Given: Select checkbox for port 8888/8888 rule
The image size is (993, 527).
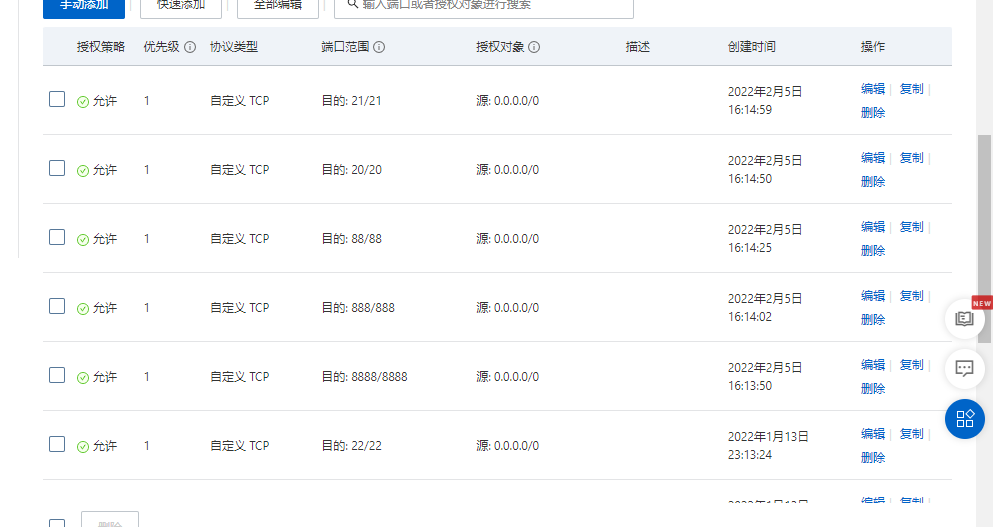Looking at the screenshot, I should click(57, 376).
